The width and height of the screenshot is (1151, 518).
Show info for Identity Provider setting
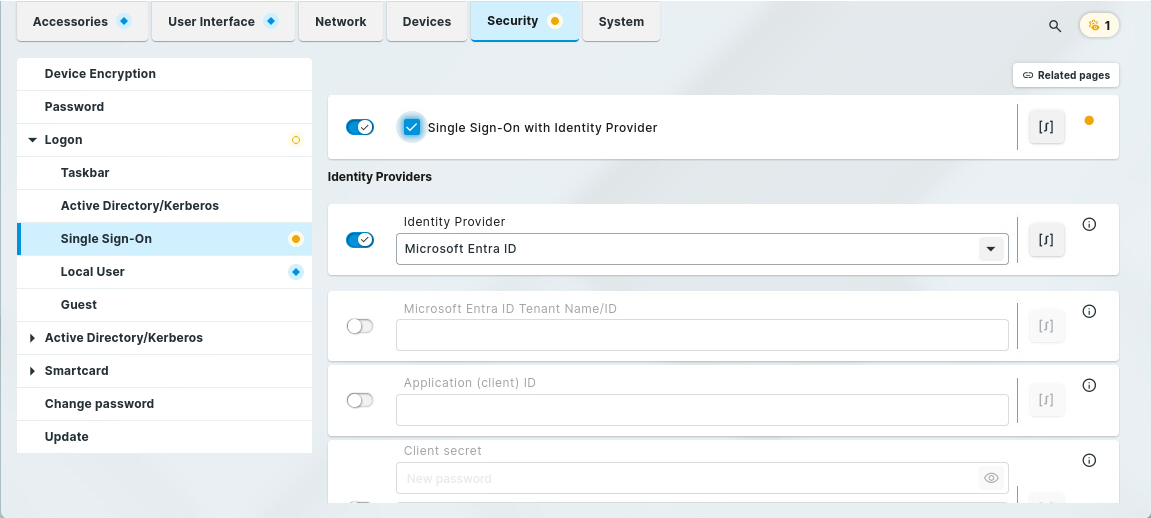[x=1089, y=224]
